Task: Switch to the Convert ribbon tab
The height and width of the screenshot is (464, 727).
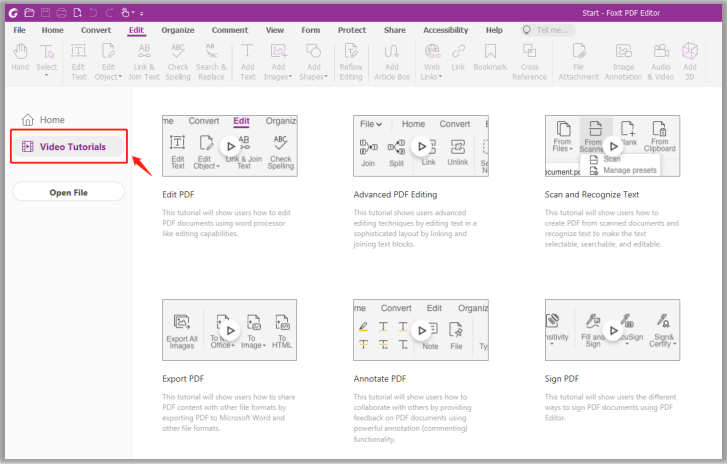Action: 96,30
